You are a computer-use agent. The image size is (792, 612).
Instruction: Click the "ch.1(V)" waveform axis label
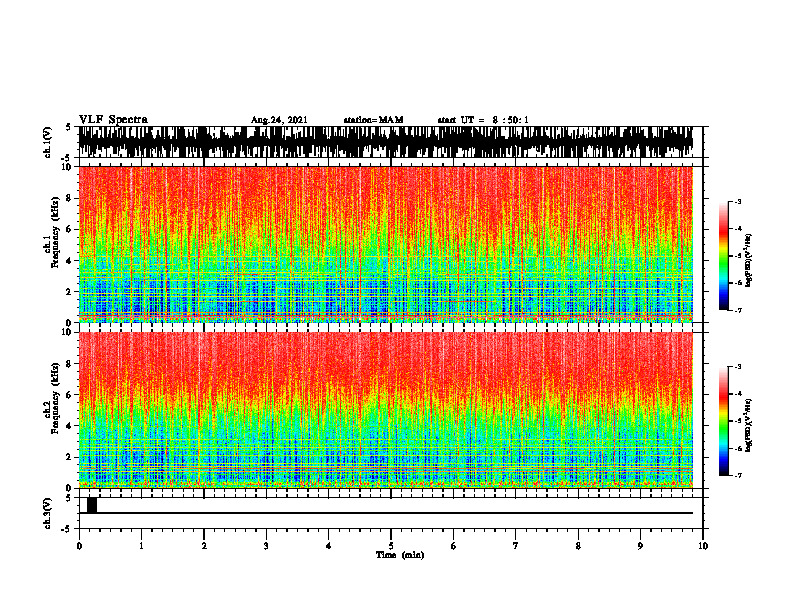(48, 142)
